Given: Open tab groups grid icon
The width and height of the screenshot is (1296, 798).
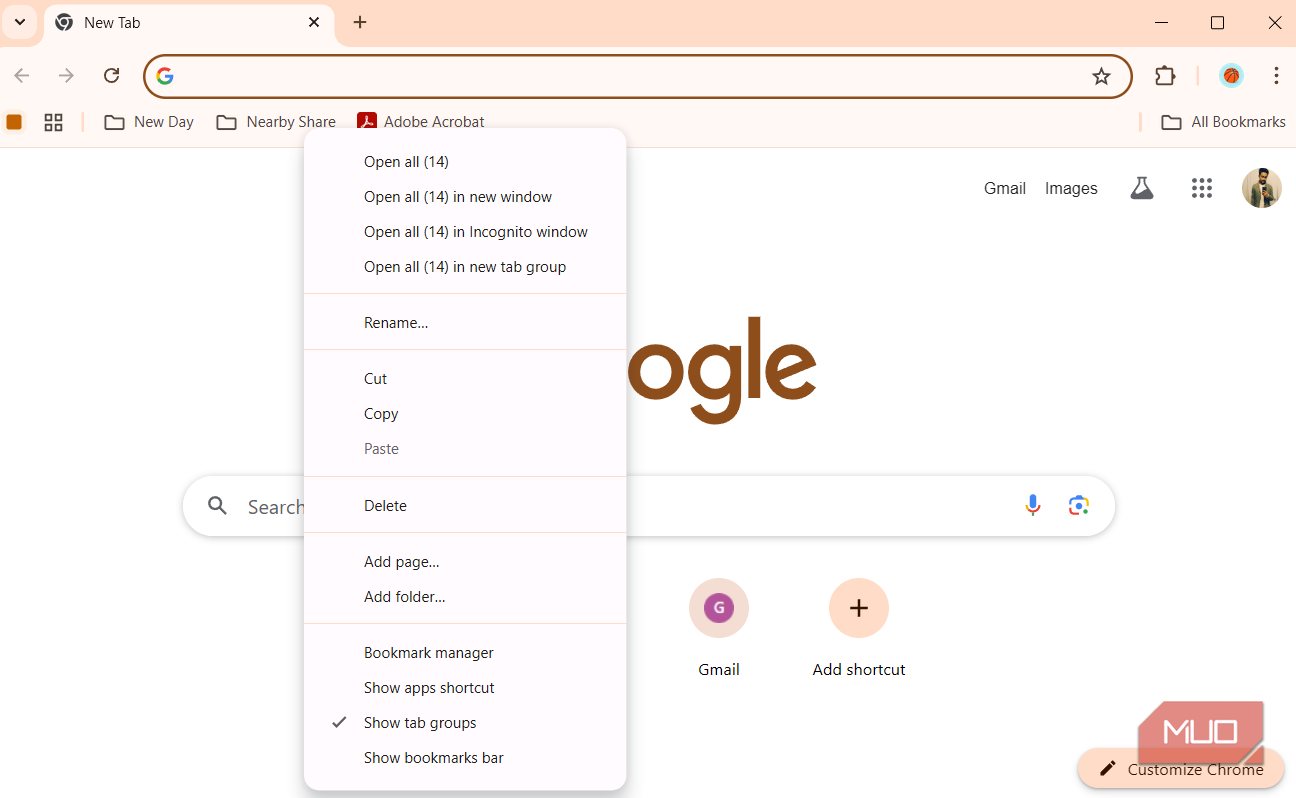Looking at the screenshot, I should click(54, 122).
